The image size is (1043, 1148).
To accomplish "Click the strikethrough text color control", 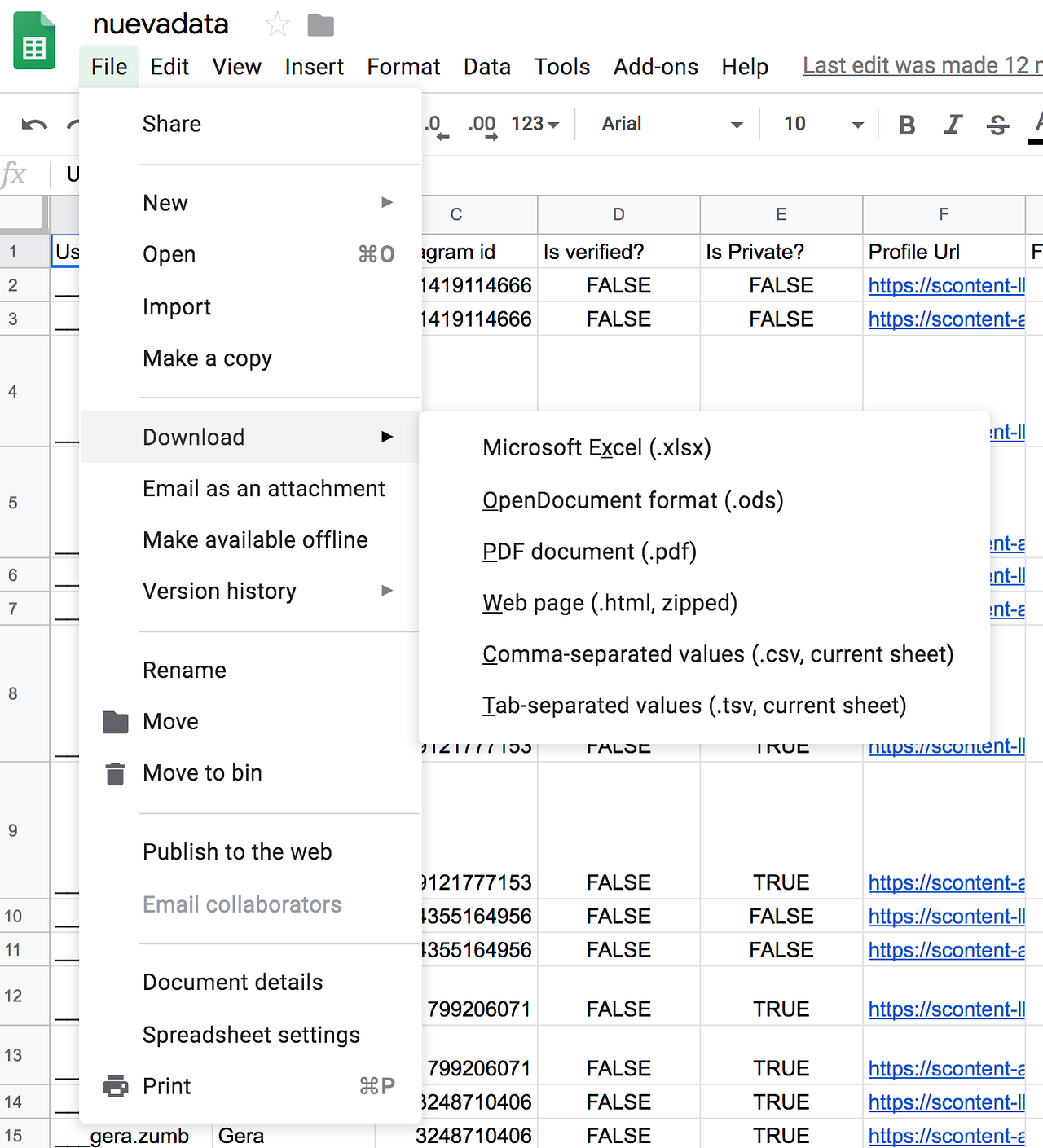I will point(997,124).
